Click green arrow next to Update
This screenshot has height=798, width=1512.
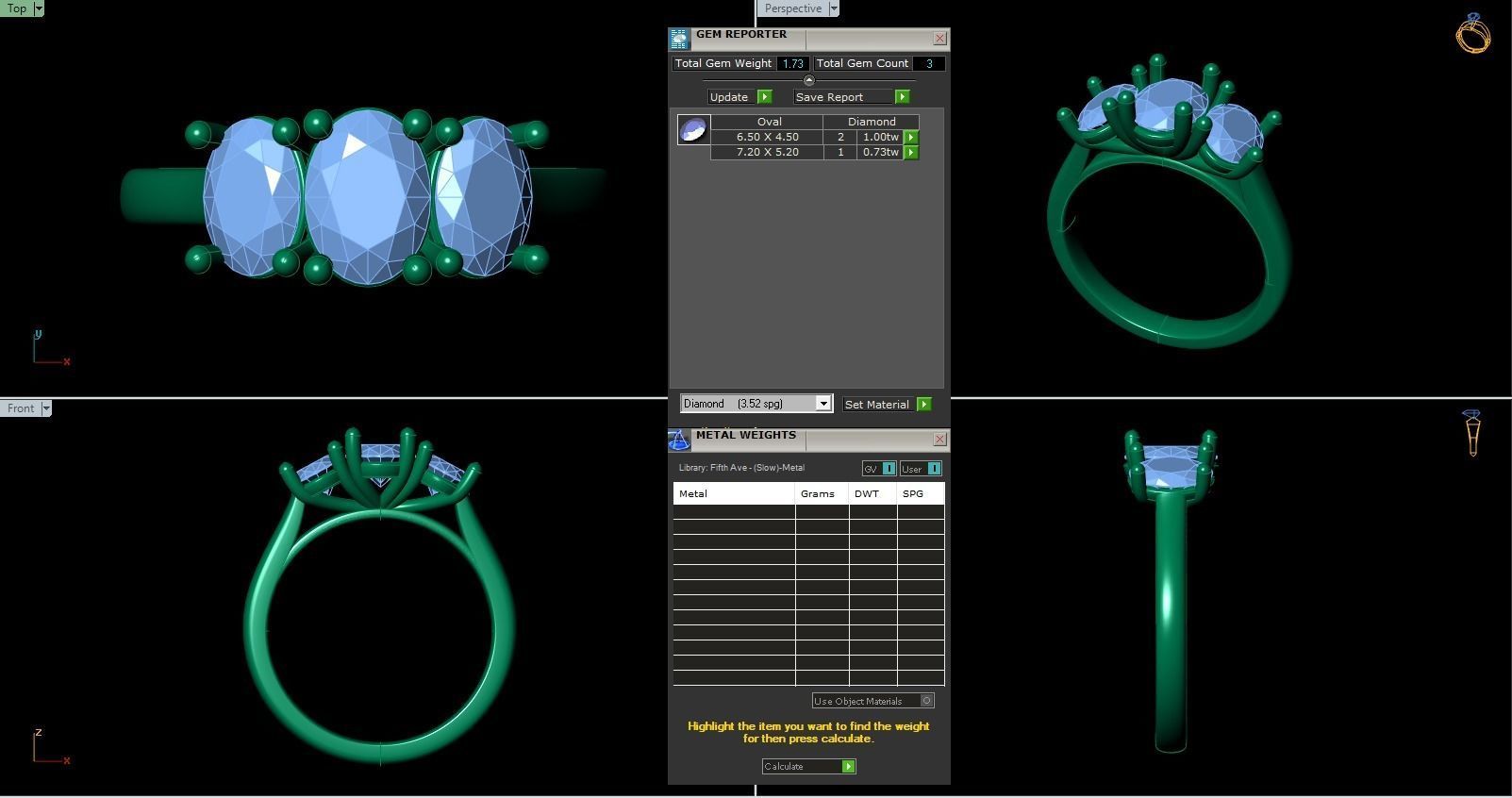point(765,97)
